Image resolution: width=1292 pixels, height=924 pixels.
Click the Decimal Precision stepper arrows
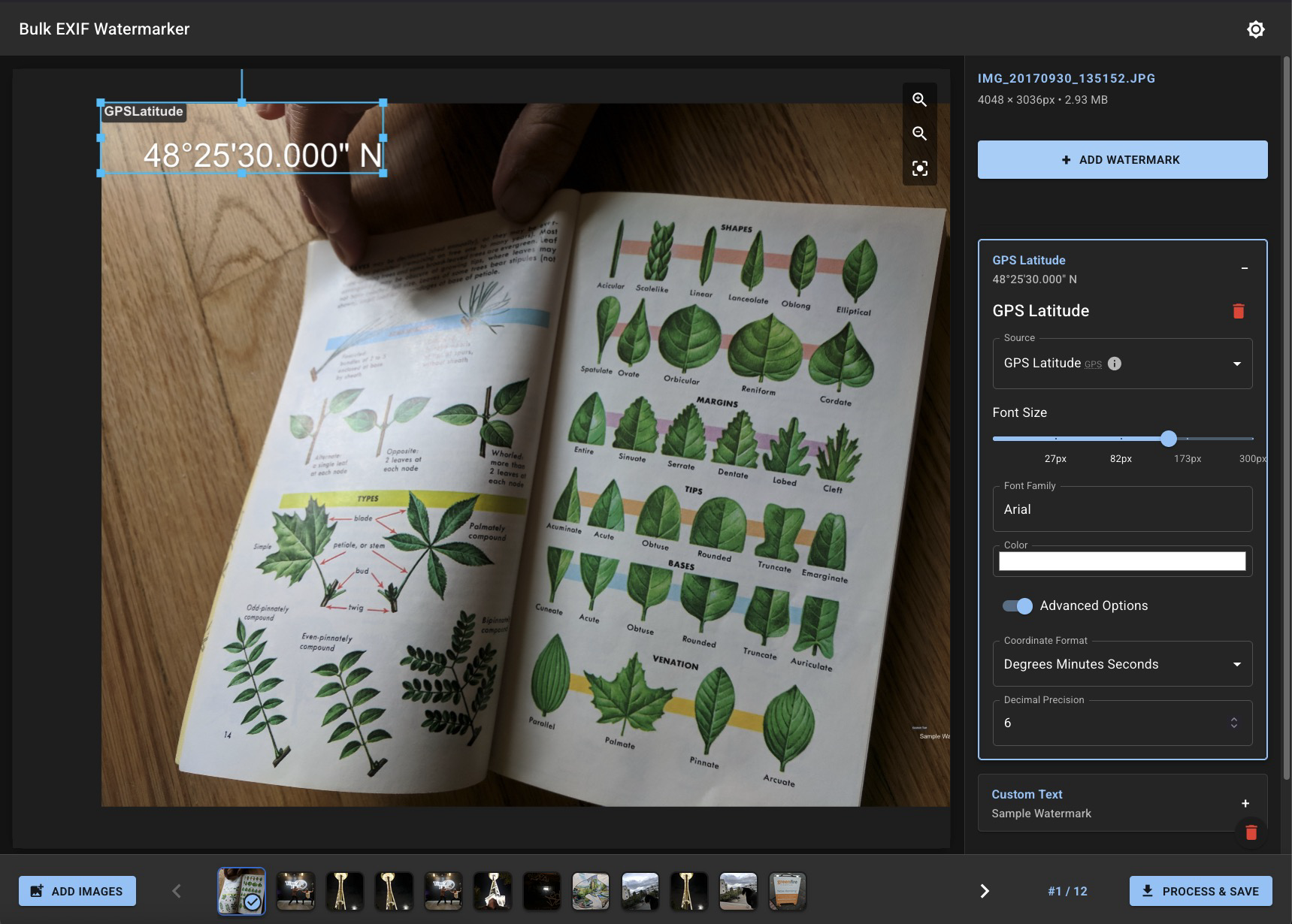(x=1233, y=723)
